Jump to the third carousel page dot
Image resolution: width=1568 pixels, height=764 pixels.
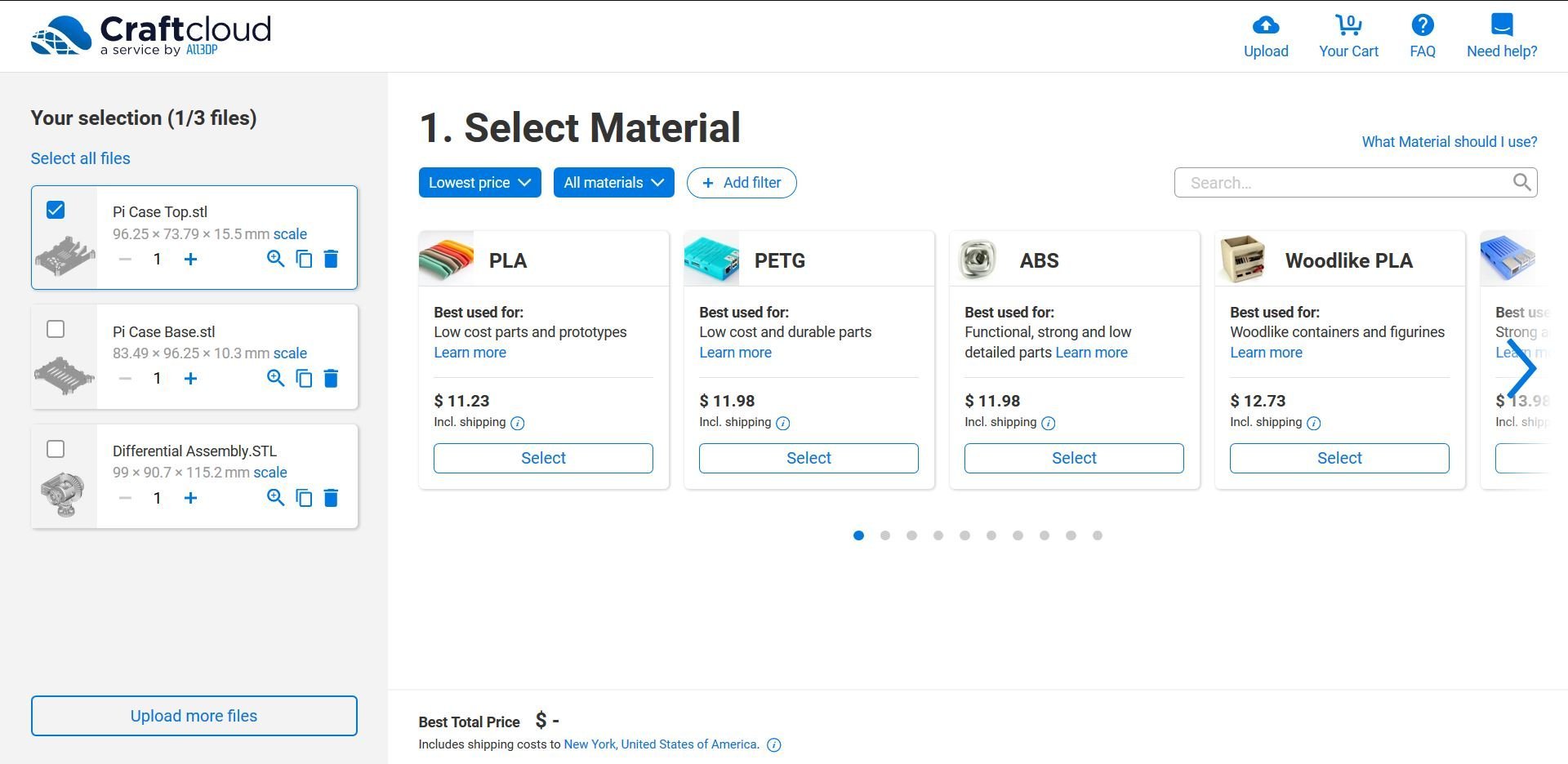[911, 535]
